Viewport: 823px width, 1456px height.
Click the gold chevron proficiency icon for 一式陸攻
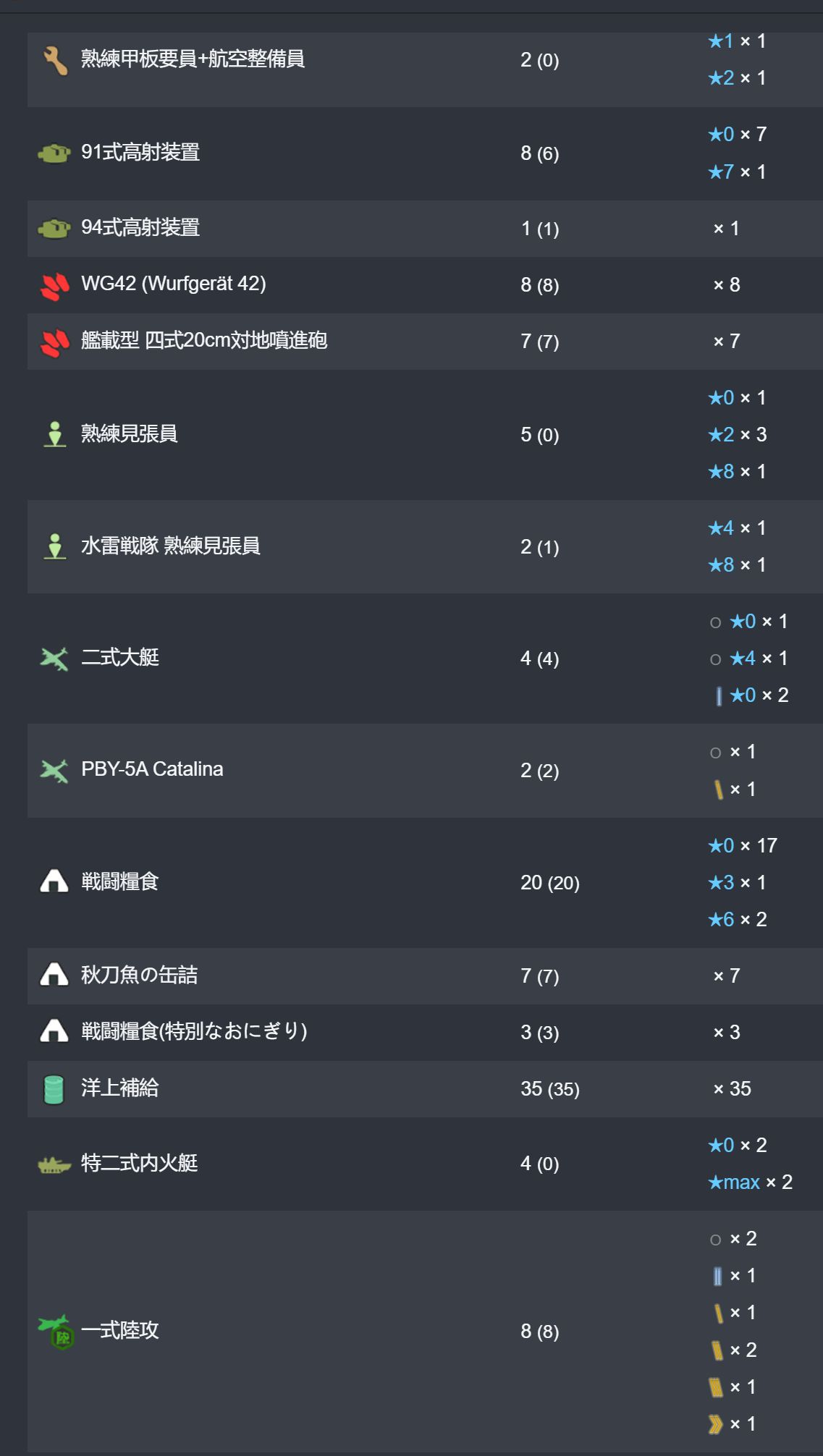(716, 1424)
